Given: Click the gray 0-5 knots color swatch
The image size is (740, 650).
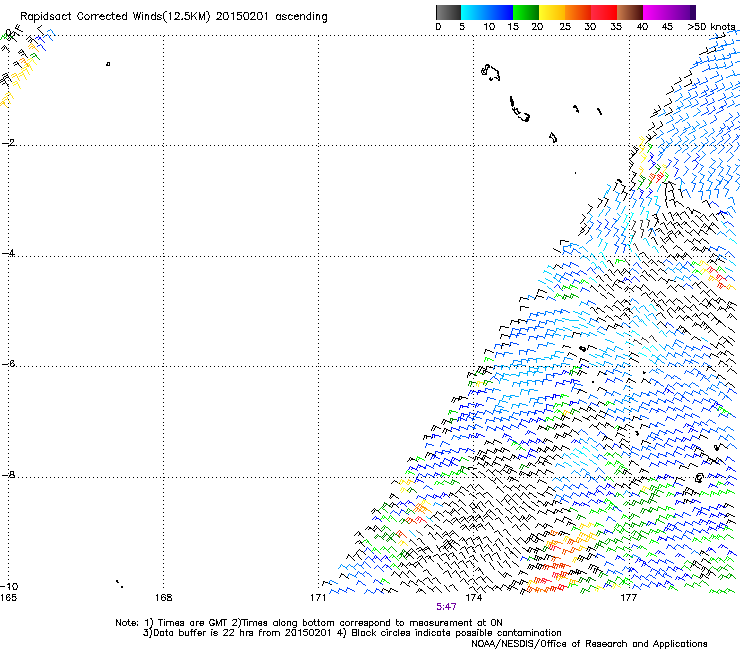Looking at the screenshot, I should 448,12.
